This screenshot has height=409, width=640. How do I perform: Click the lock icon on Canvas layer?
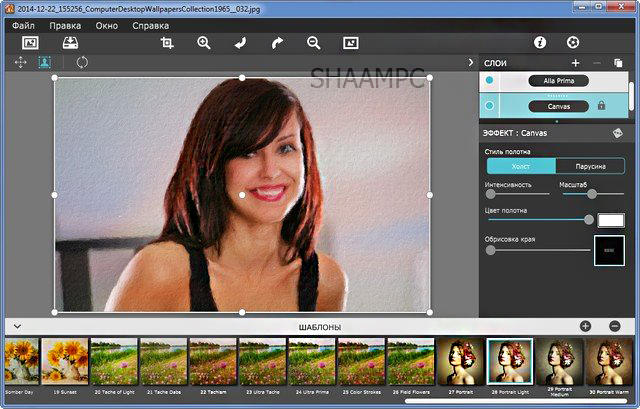(601, 106)
